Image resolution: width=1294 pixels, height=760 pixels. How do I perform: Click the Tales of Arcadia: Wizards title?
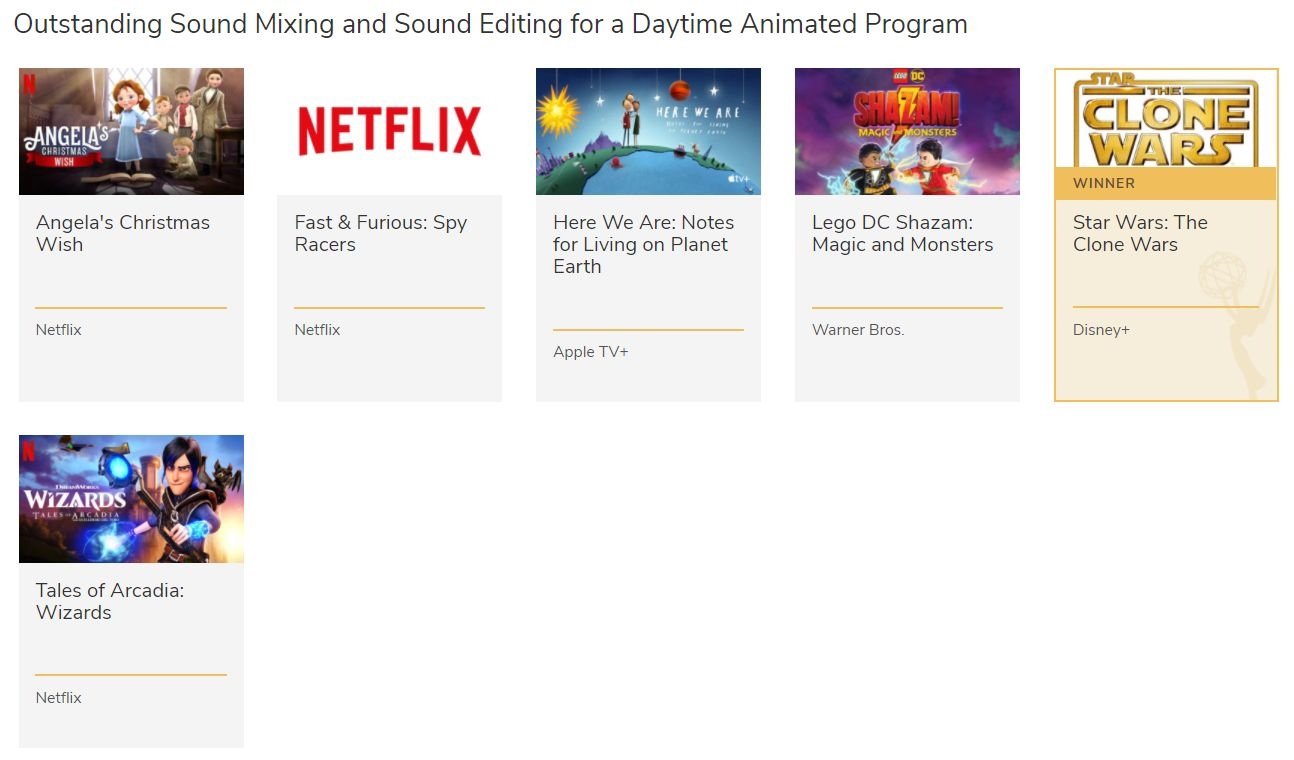[x=110, y=601]
